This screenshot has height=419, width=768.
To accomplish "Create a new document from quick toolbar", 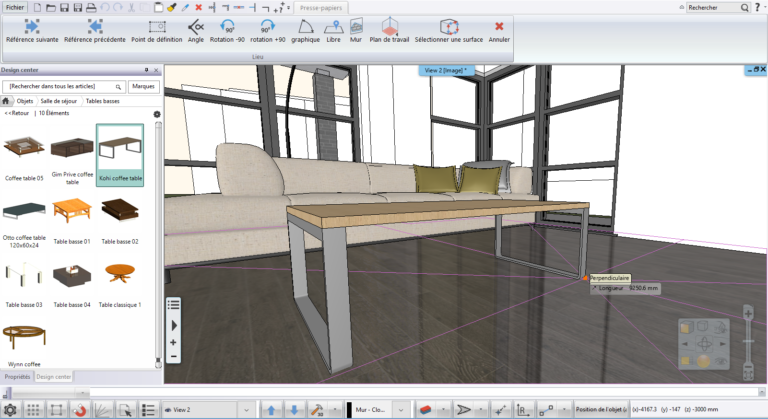I will [x=37, y=7].
